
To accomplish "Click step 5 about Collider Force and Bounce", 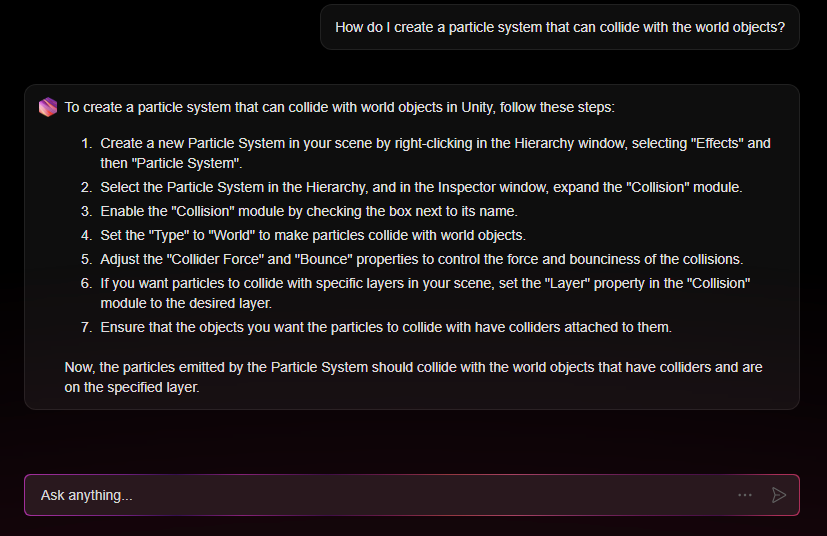I will click(x=421, y=259).
